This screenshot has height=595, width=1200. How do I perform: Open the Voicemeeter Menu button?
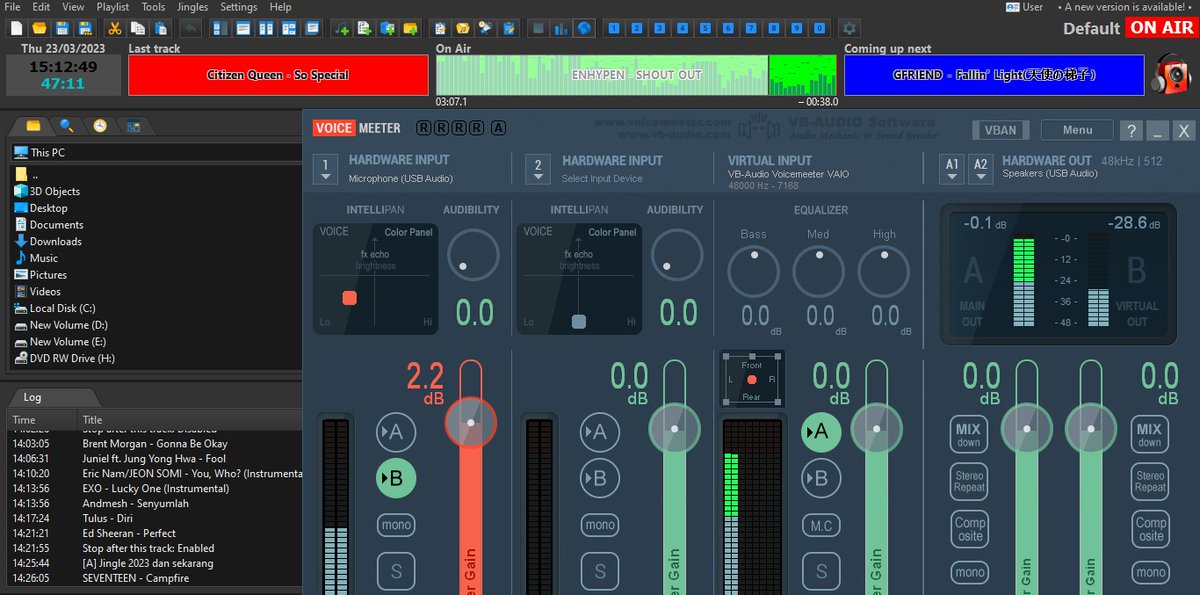coord(1077,130)
